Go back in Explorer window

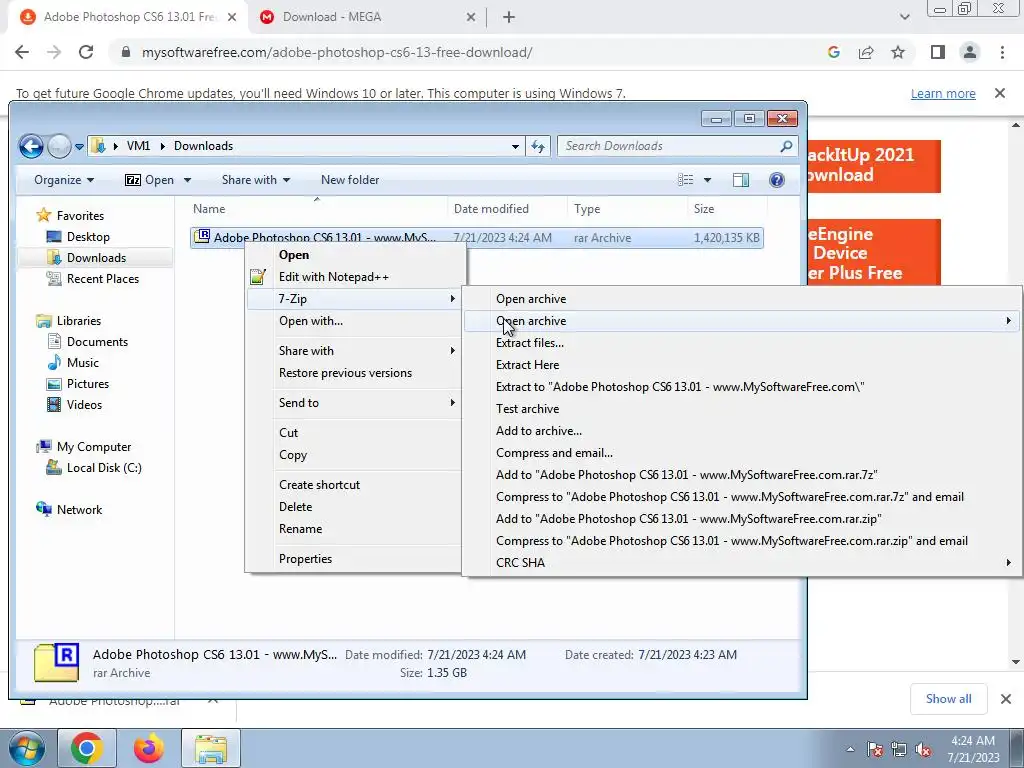point(31,146)
